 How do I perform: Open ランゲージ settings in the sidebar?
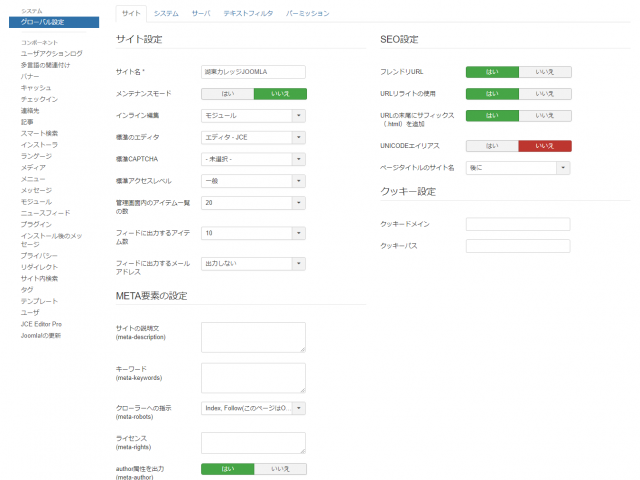coord(36,156)
